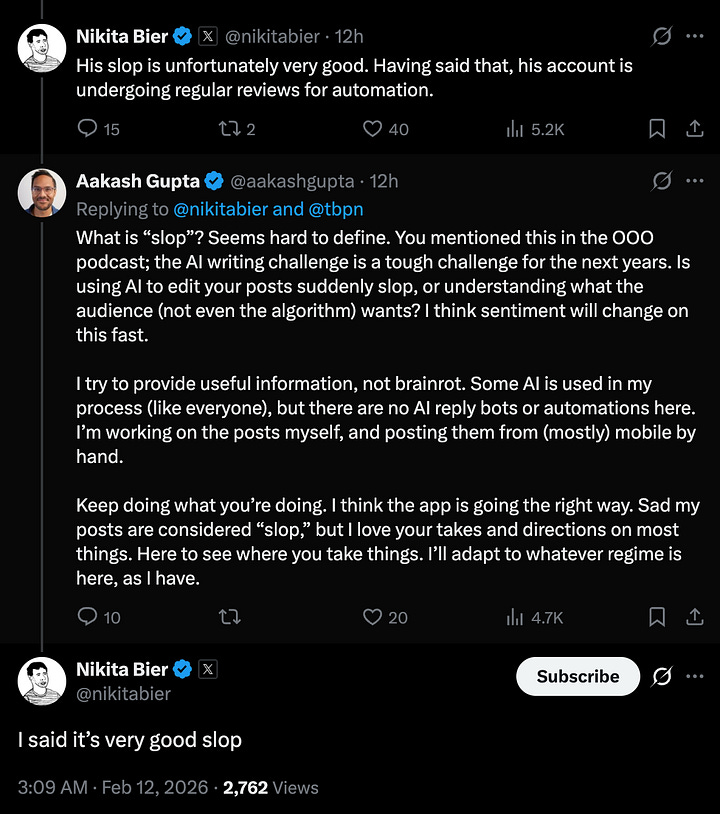Screen dimensions: 720x814
Task: Reply to Aakash Gupta's post
Action: [x=88, y=617]
